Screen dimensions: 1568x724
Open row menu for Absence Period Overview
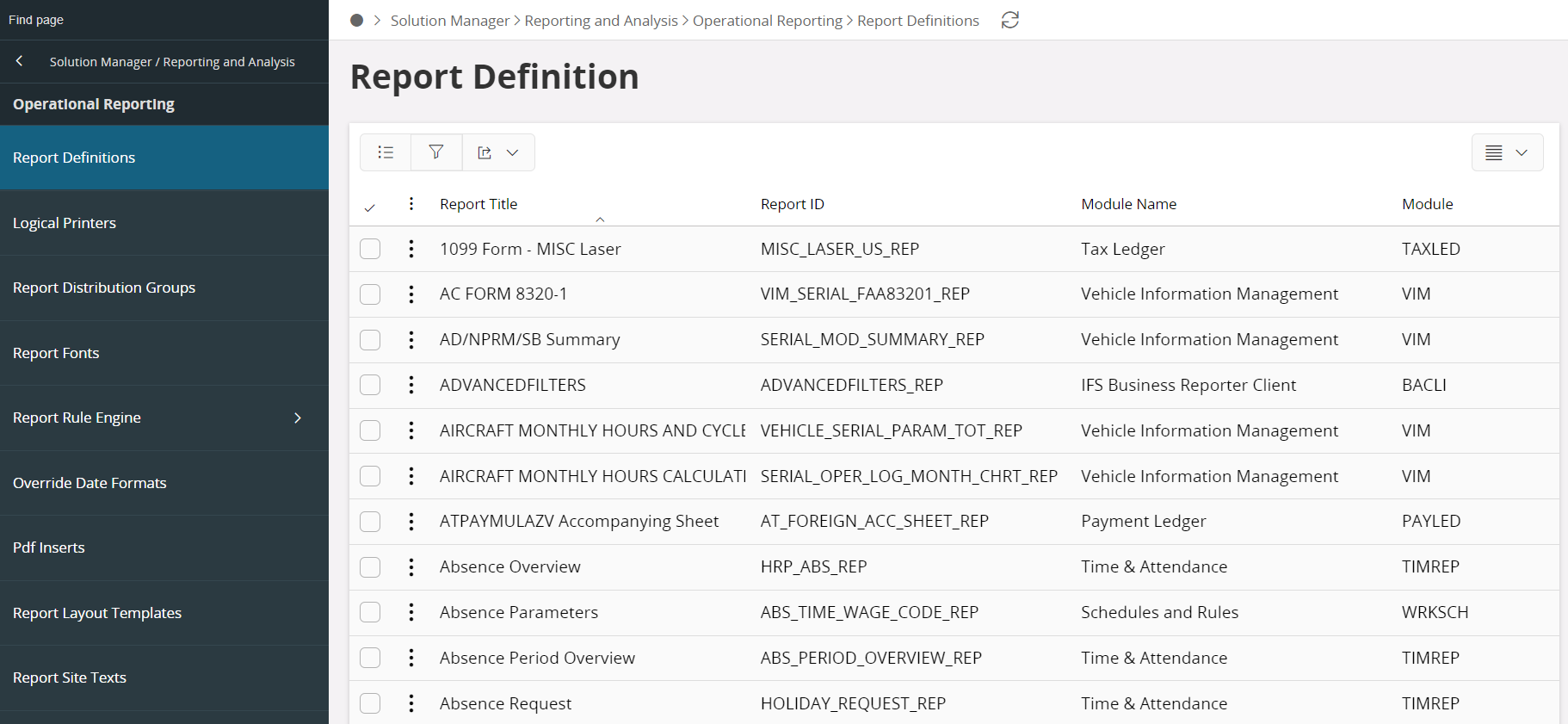pyautogui.click(x=411, y=658)
